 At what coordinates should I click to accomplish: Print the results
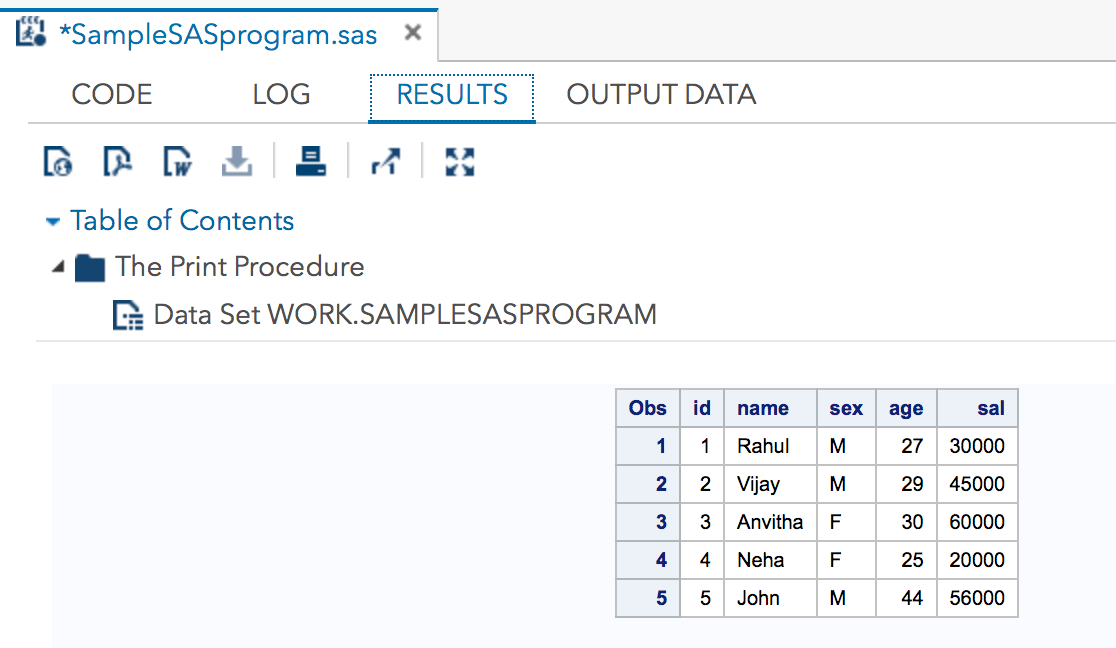pos(310,161)
